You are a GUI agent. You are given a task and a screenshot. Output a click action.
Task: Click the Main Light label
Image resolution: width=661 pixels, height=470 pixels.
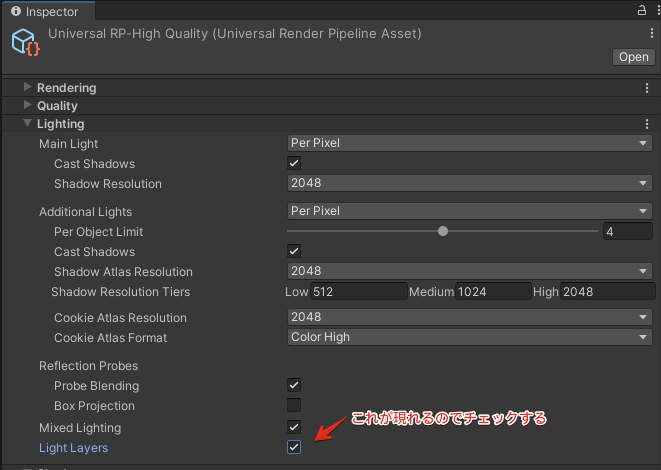pos(68,144)
